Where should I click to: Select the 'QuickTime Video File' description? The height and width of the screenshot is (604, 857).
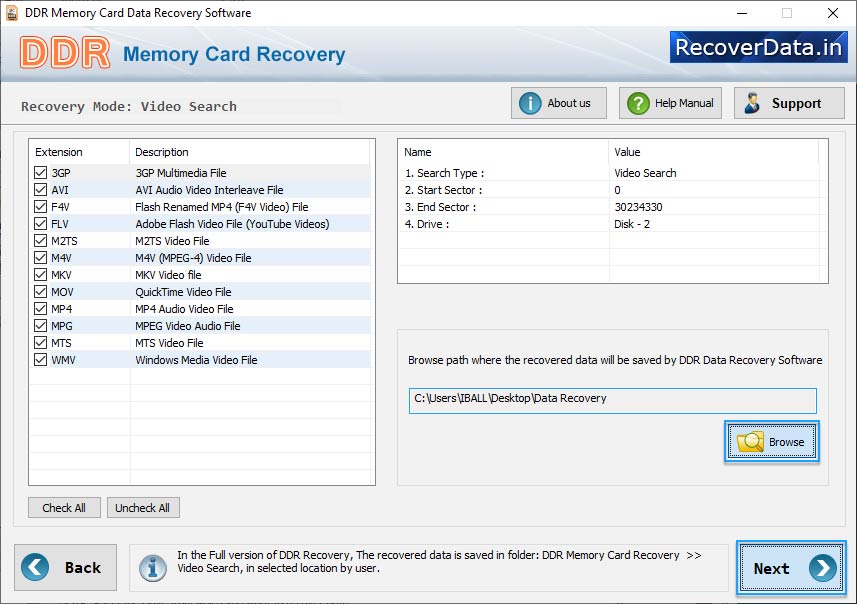pos(184,291)
